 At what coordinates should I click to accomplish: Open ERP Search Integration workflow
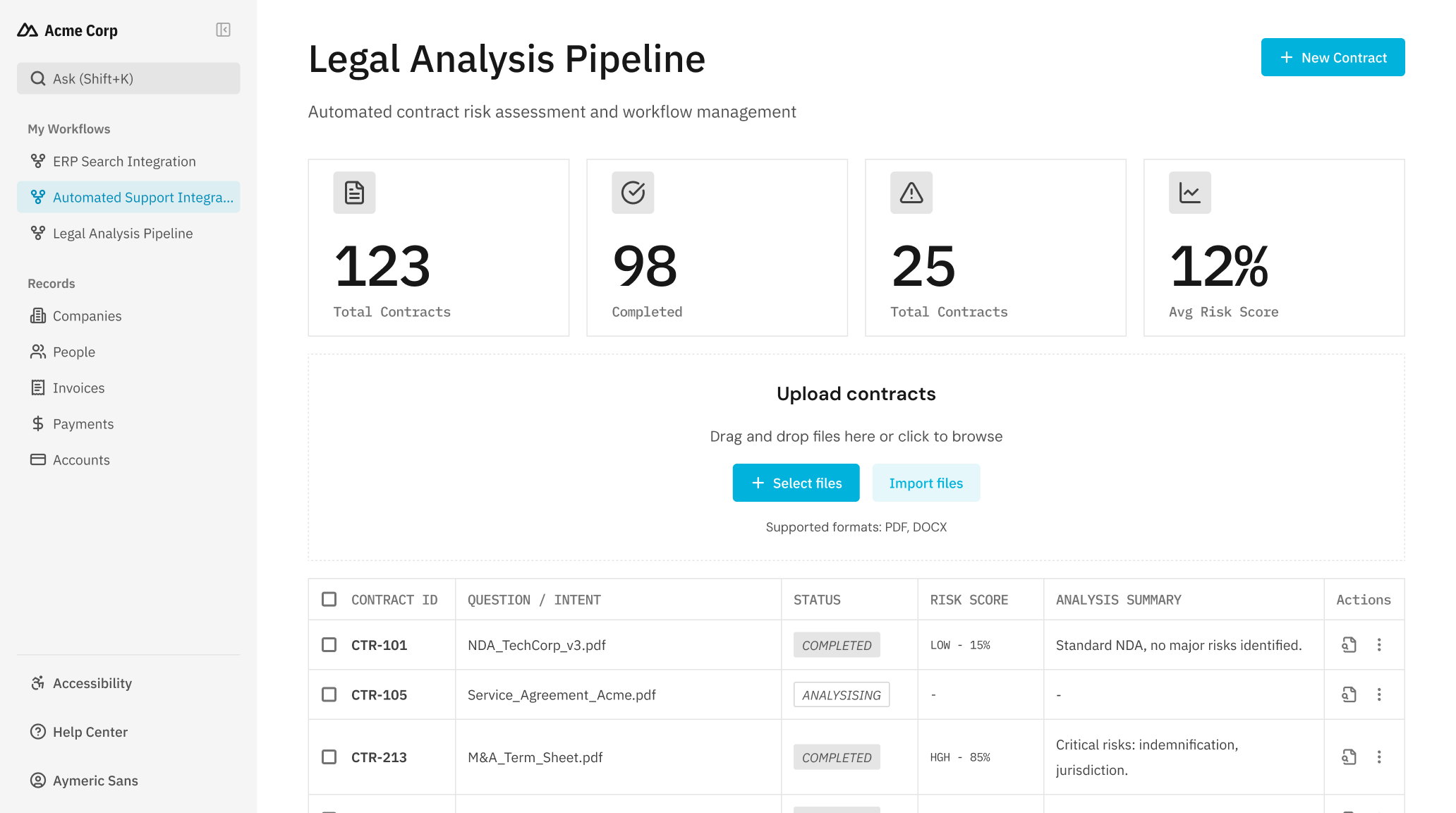click(124, 162)
